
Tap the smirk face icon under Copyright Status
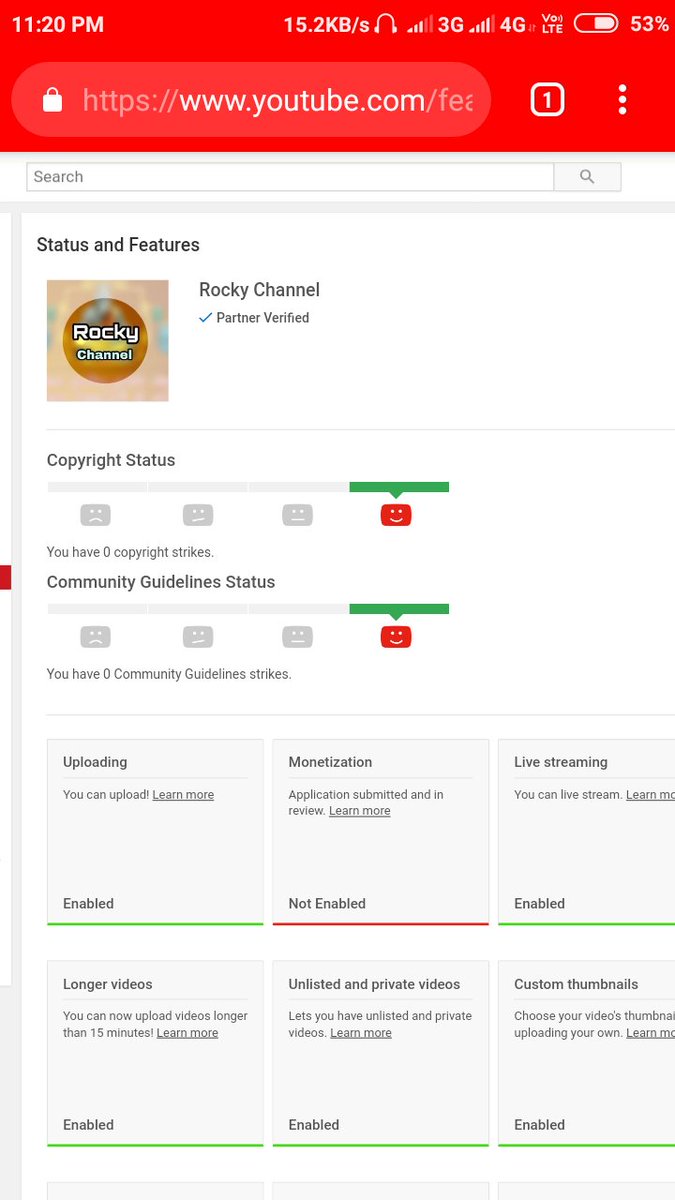[198, 515]
